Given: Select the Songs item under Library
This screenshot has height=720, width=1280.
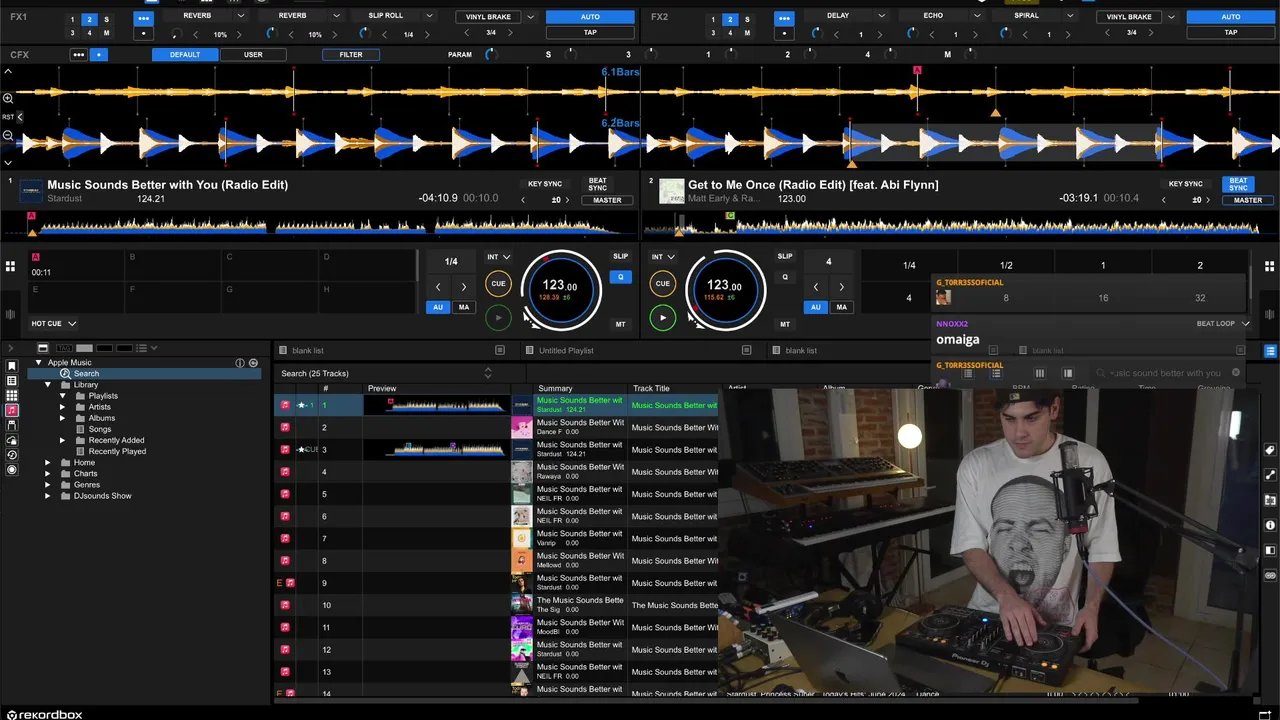Looking at the screenshot, I should pyautogui.click(x=100, y=429).
